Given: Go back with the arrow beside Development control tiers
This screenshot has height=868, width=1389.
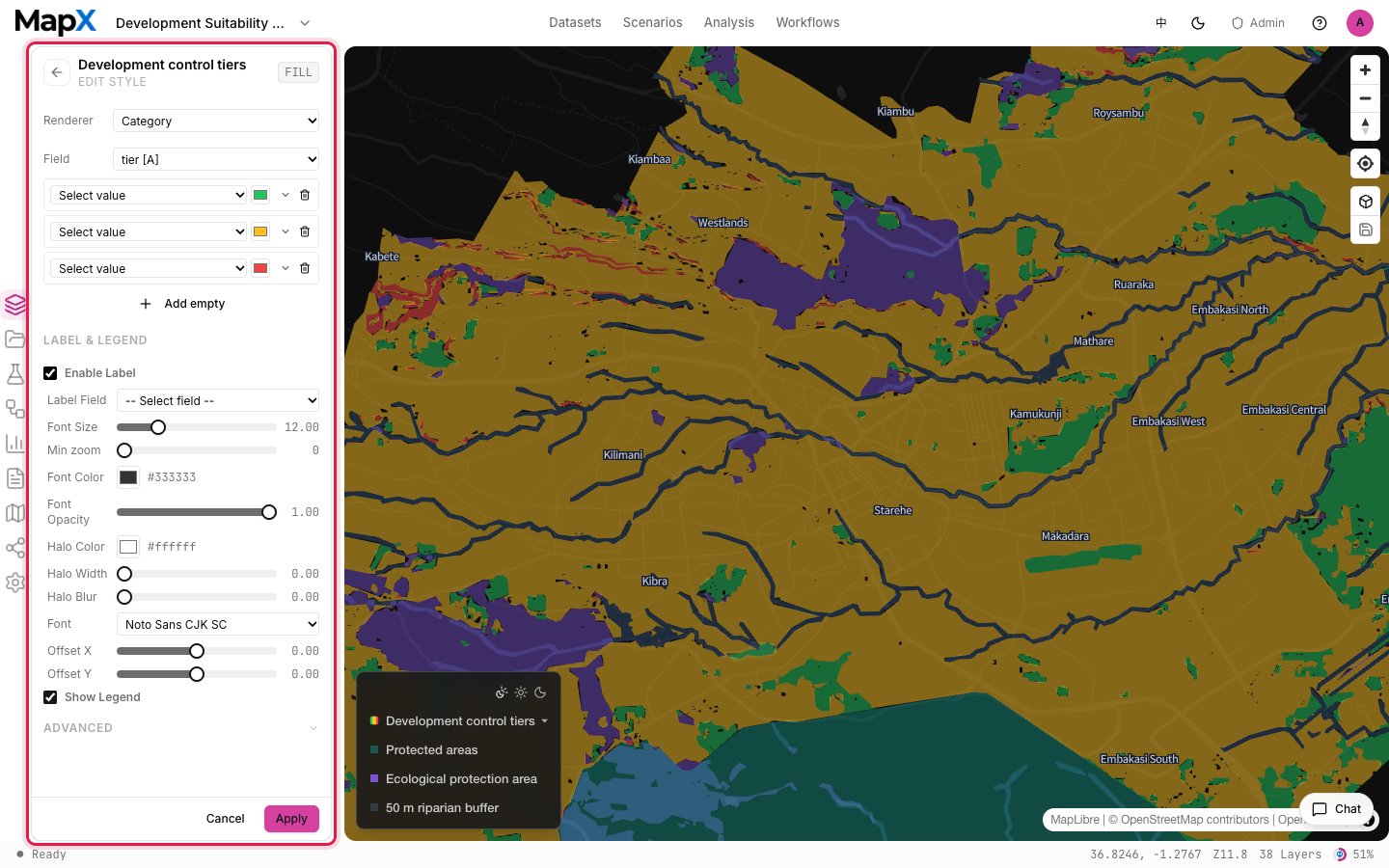Looking at the screenshot, I should (x=57, y=72).
